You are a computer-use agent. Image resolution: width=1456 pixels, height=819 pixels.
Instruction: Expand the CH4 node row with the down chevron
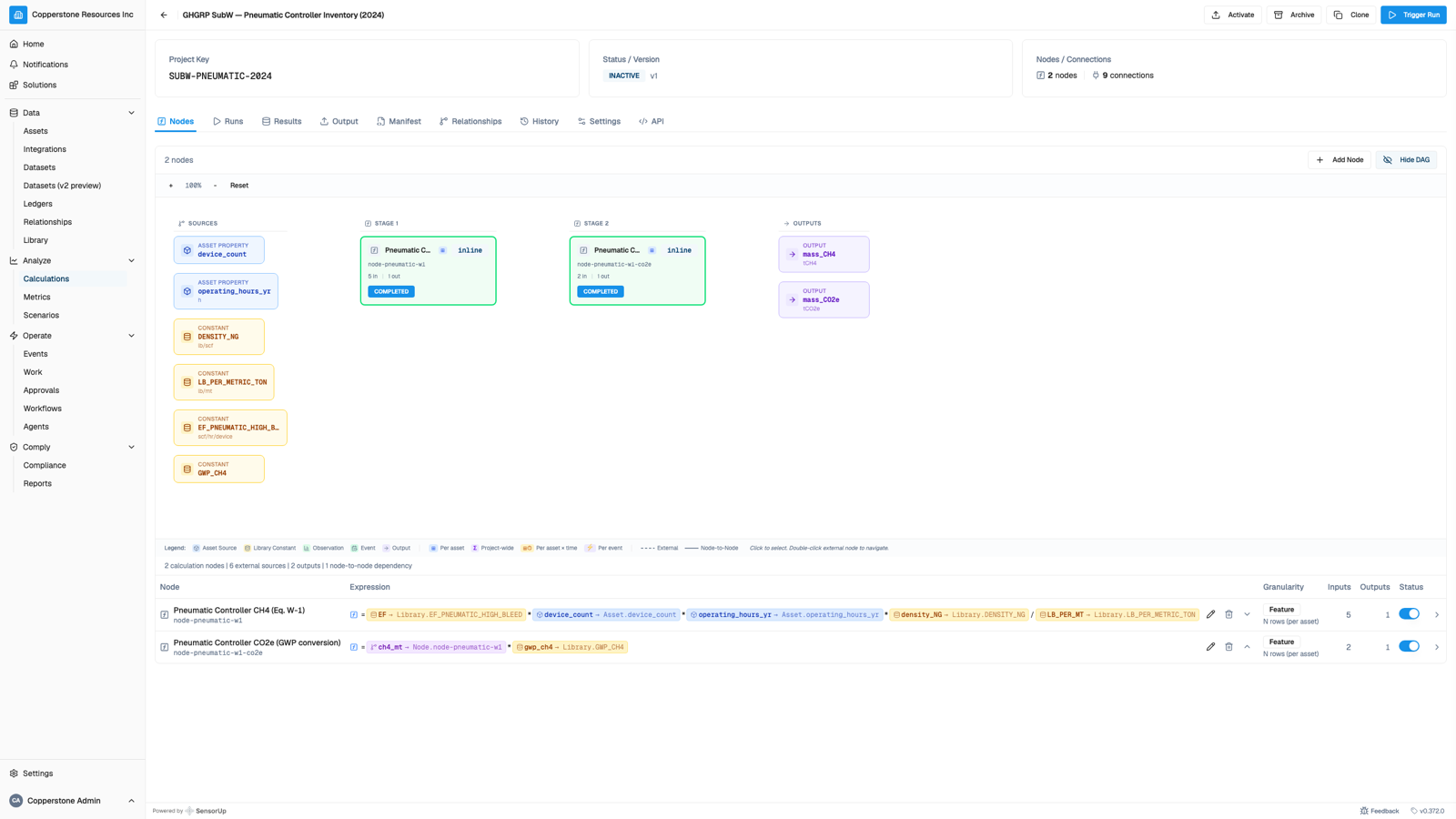point(1247,614)
